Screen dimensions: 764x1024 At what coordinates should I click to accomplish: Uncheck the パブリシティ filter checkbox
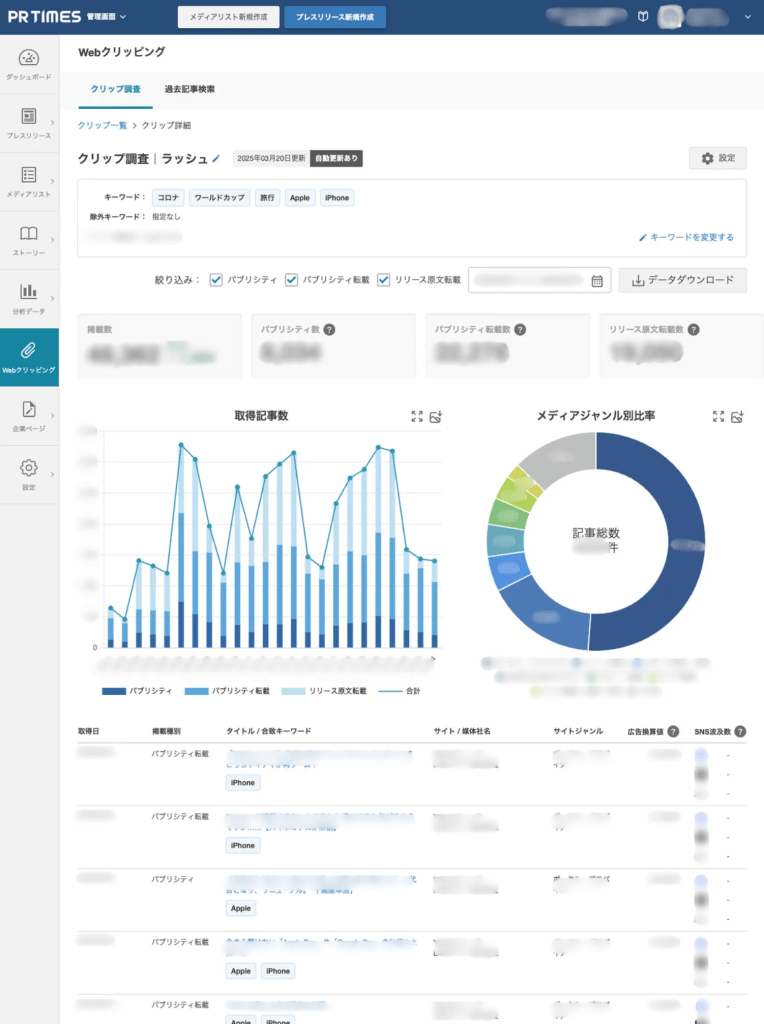point(216,281)
